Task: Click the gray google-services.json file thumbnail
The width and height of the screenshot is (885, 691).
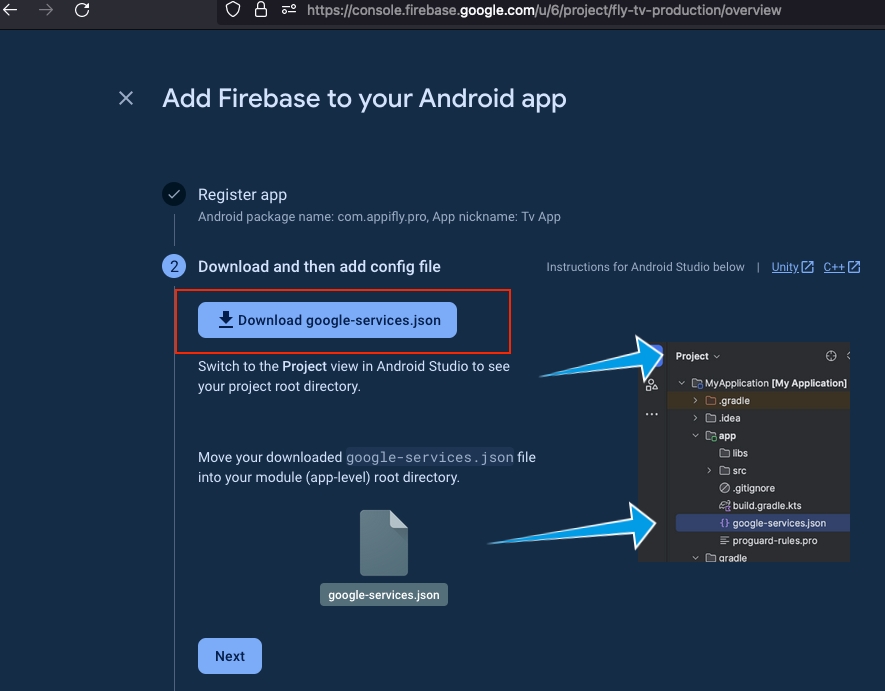Action: coord(384,543)
